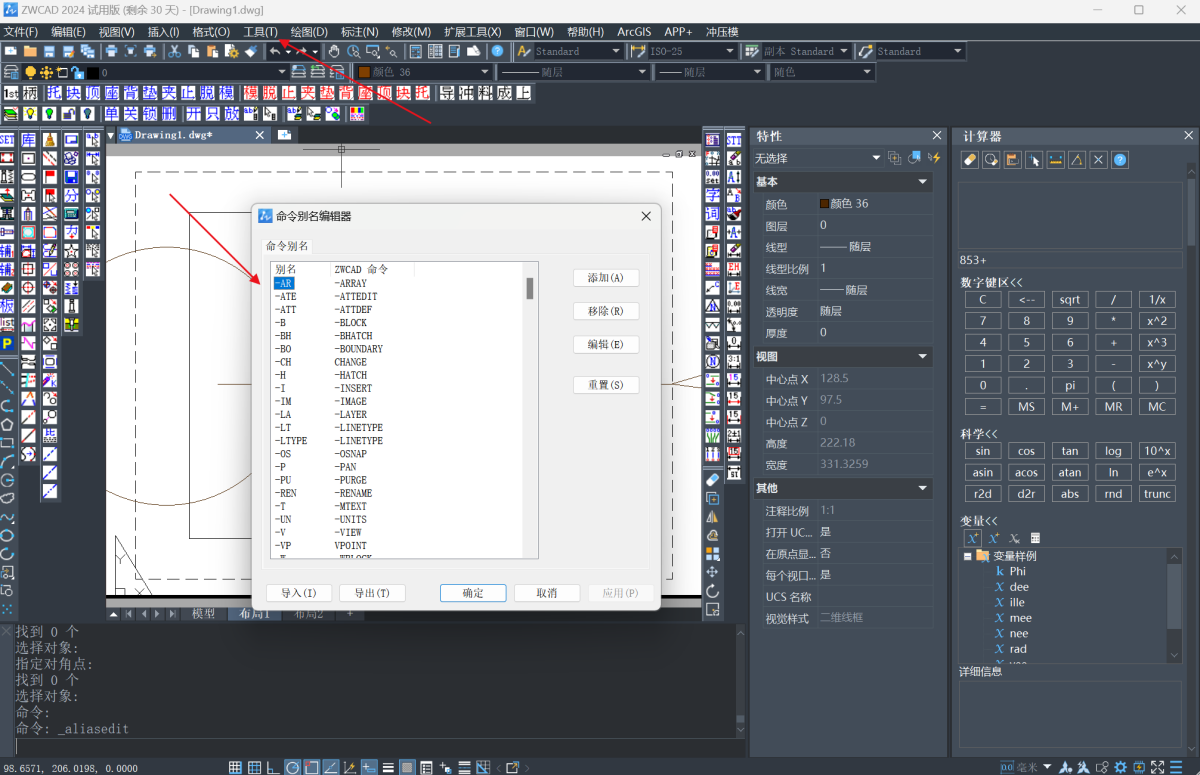Collapse the 视图 section in Properties
The height and width of the screenshot is (775, 1200).
click(x=923, y=357)
